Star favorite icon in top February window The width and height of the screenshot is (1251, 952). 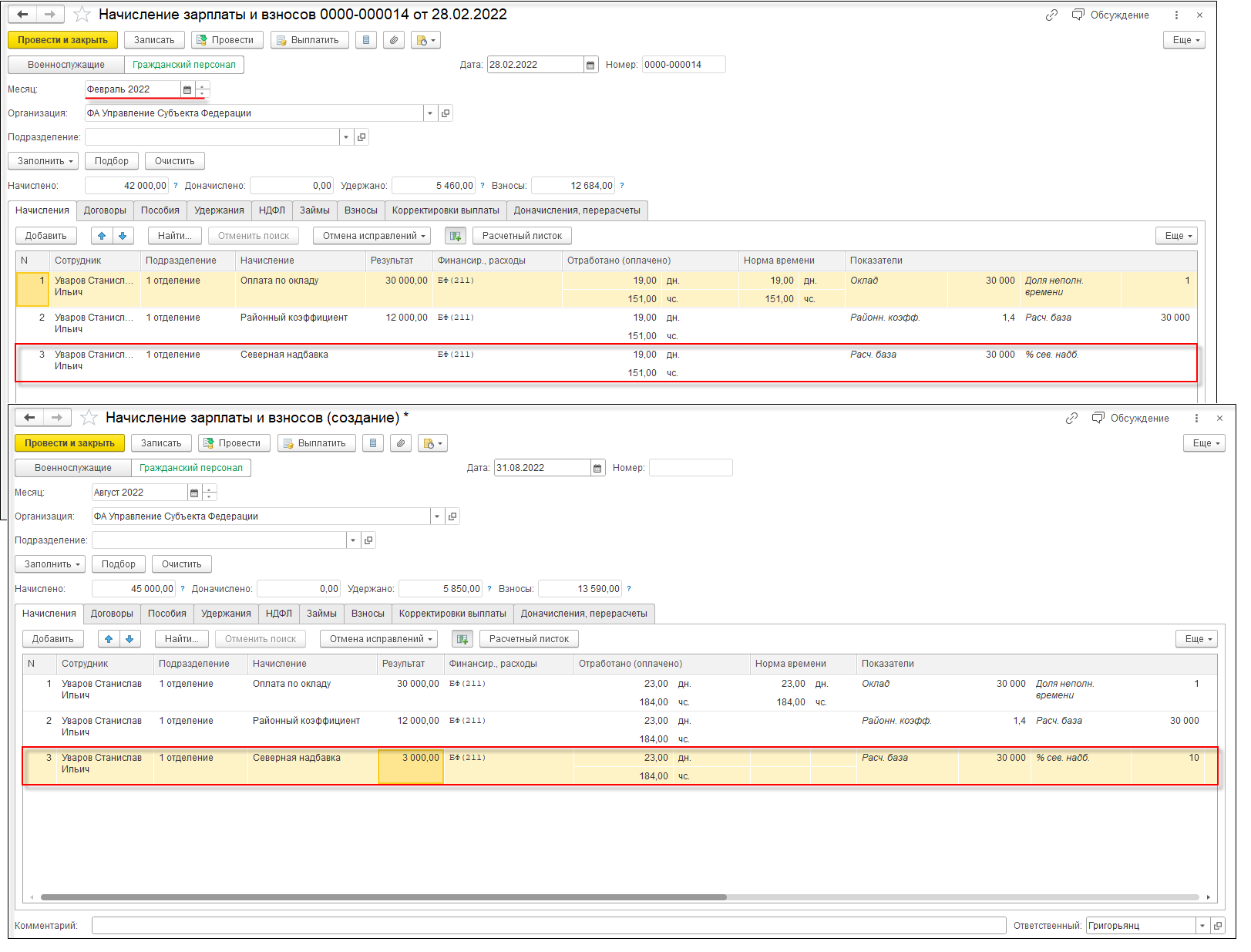point(82,15)
